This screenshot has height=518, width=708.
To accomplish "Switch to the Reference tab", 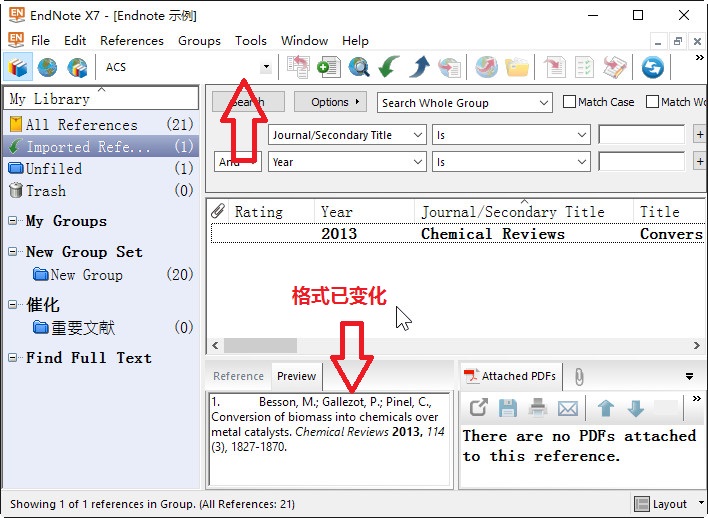I will (x=238, y=376).
